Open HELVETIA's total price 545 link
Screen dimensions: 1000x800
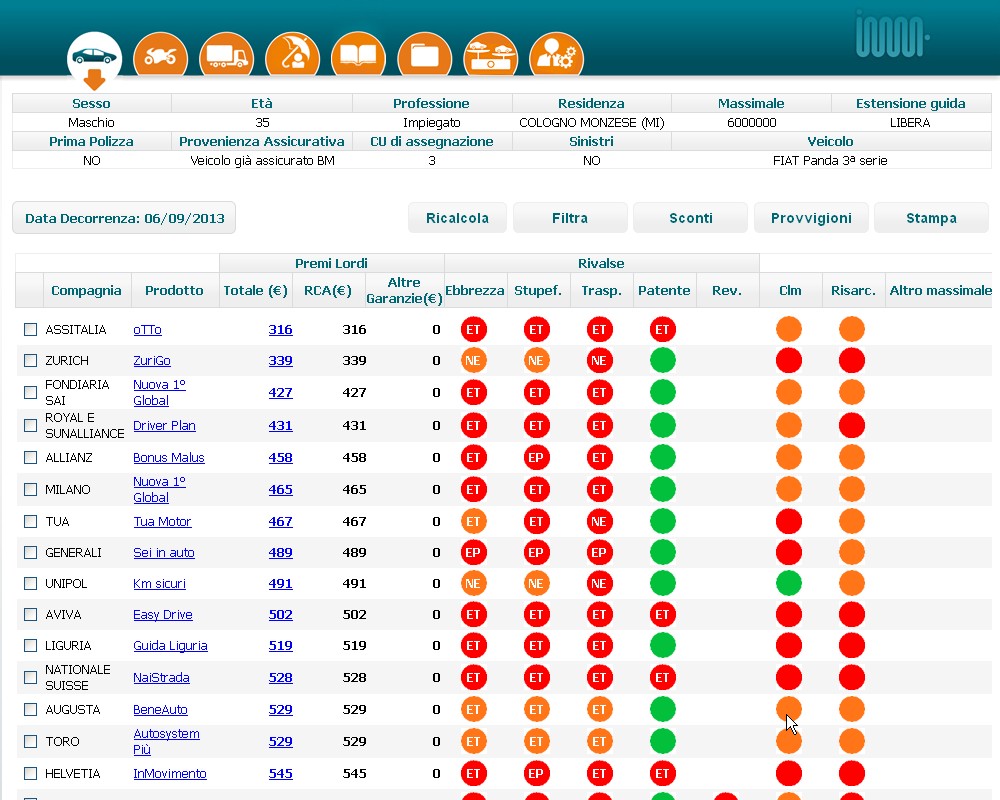[x=281, y=774]
